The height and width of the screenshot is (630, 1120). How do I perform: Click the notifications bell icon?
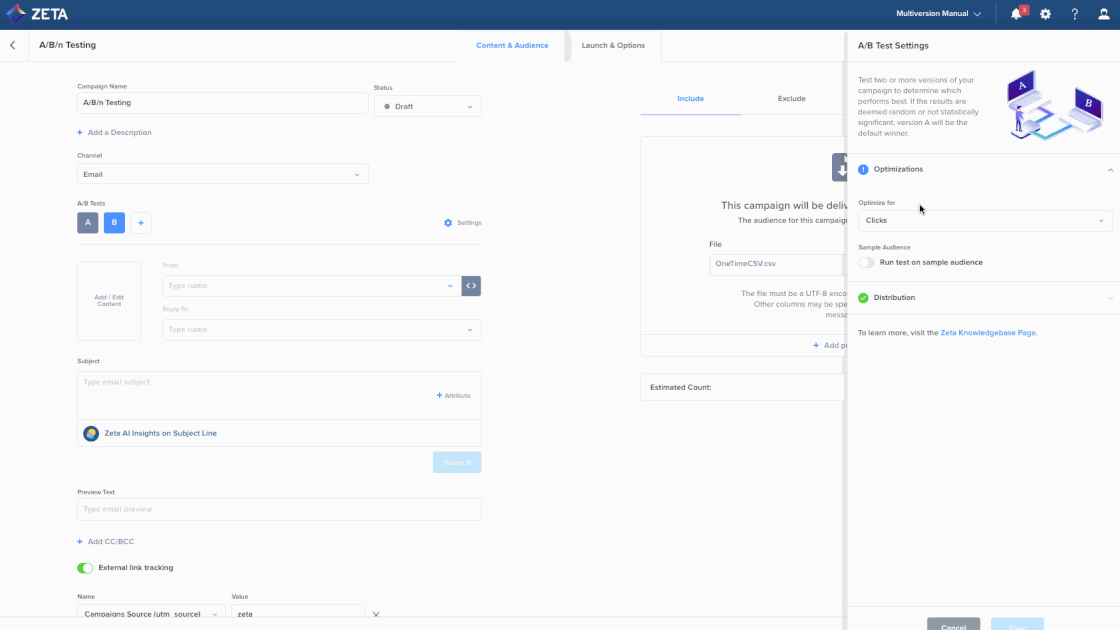point(1016,14)
